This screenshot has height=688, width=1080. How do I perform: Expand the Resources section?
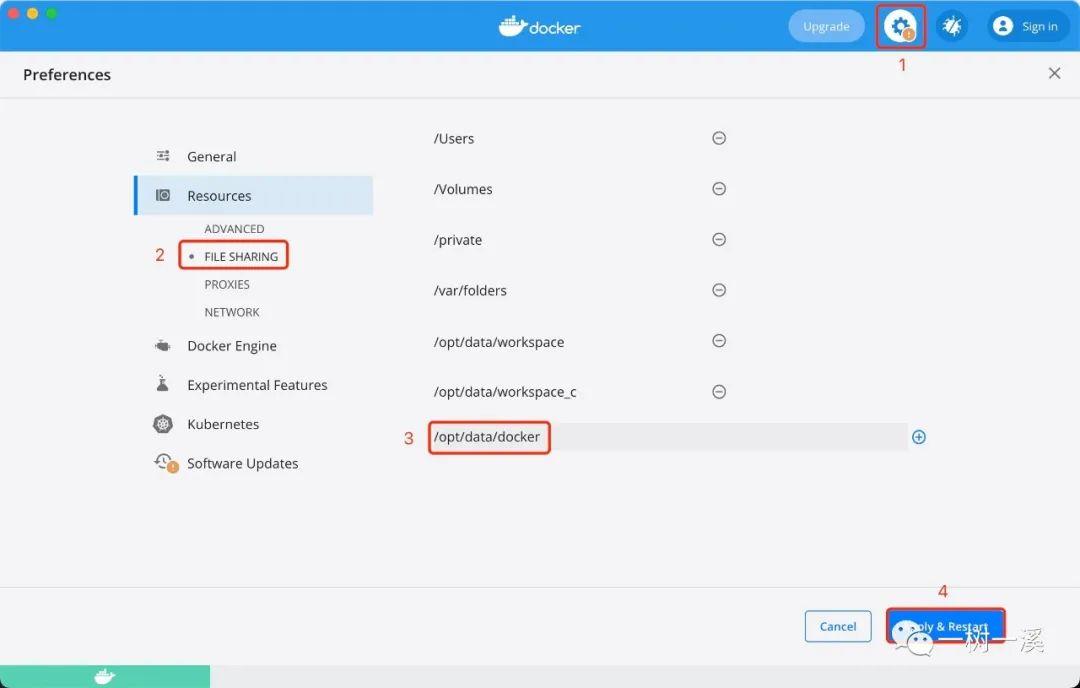[219, 195]
